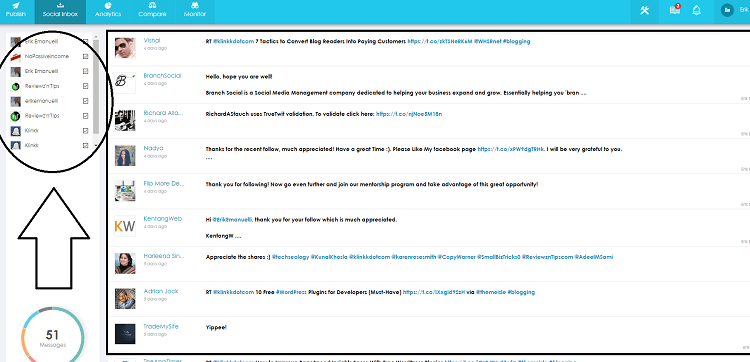Open the TrueTwit validation t.co link

coord(409,114)
